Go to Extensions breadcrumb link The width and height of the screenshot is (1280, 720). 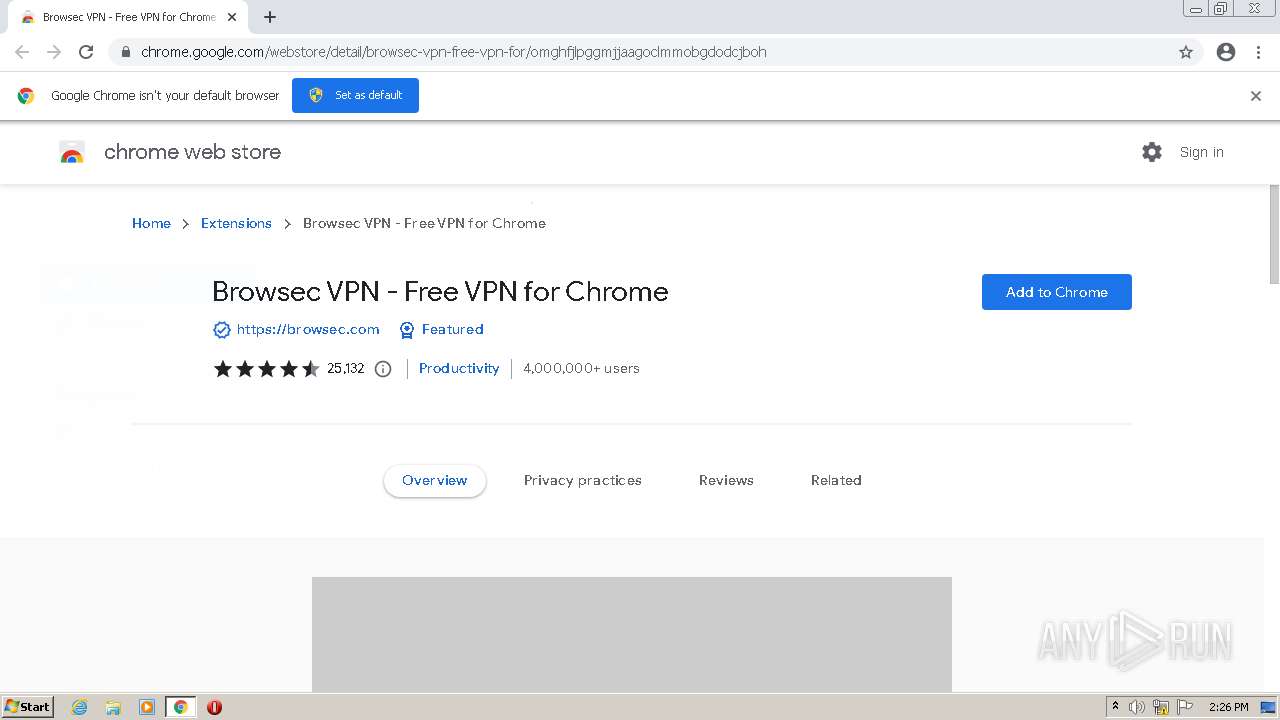(x=236, y=223)
